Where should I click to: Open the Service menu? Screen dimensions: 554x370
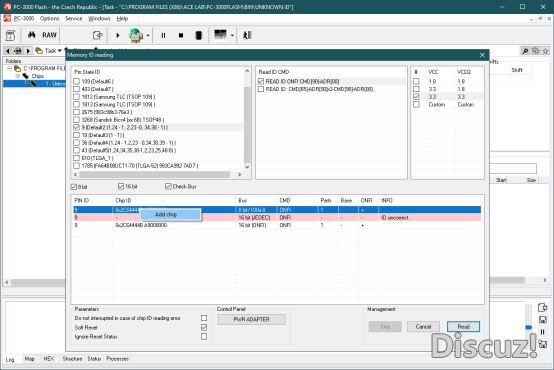73,18
